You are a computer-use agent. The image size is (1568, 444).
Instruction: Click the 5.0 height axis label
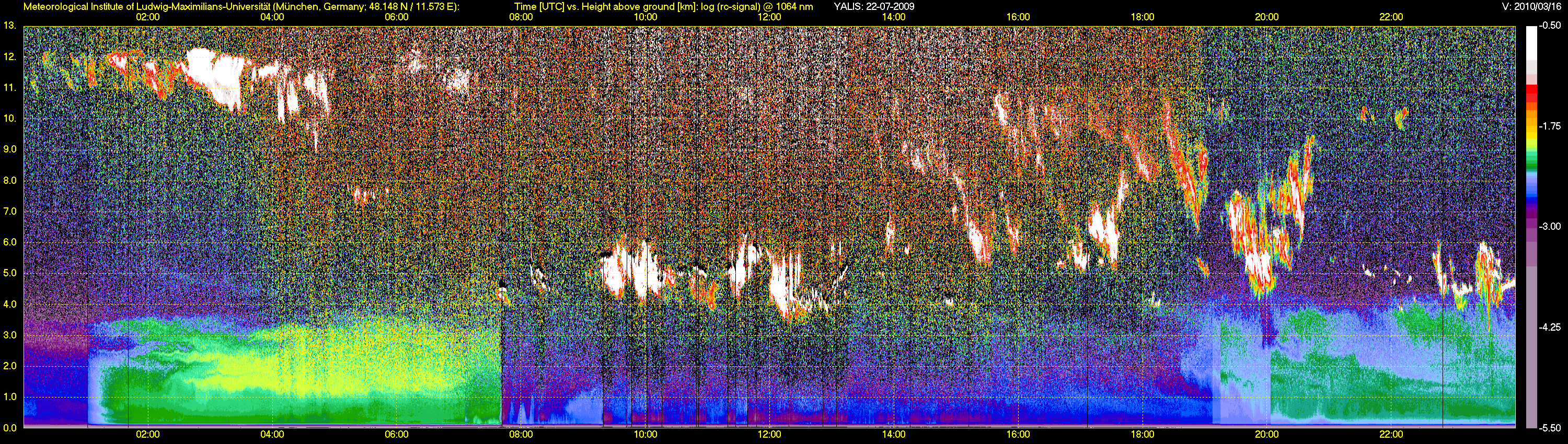(x=9, y=273)
